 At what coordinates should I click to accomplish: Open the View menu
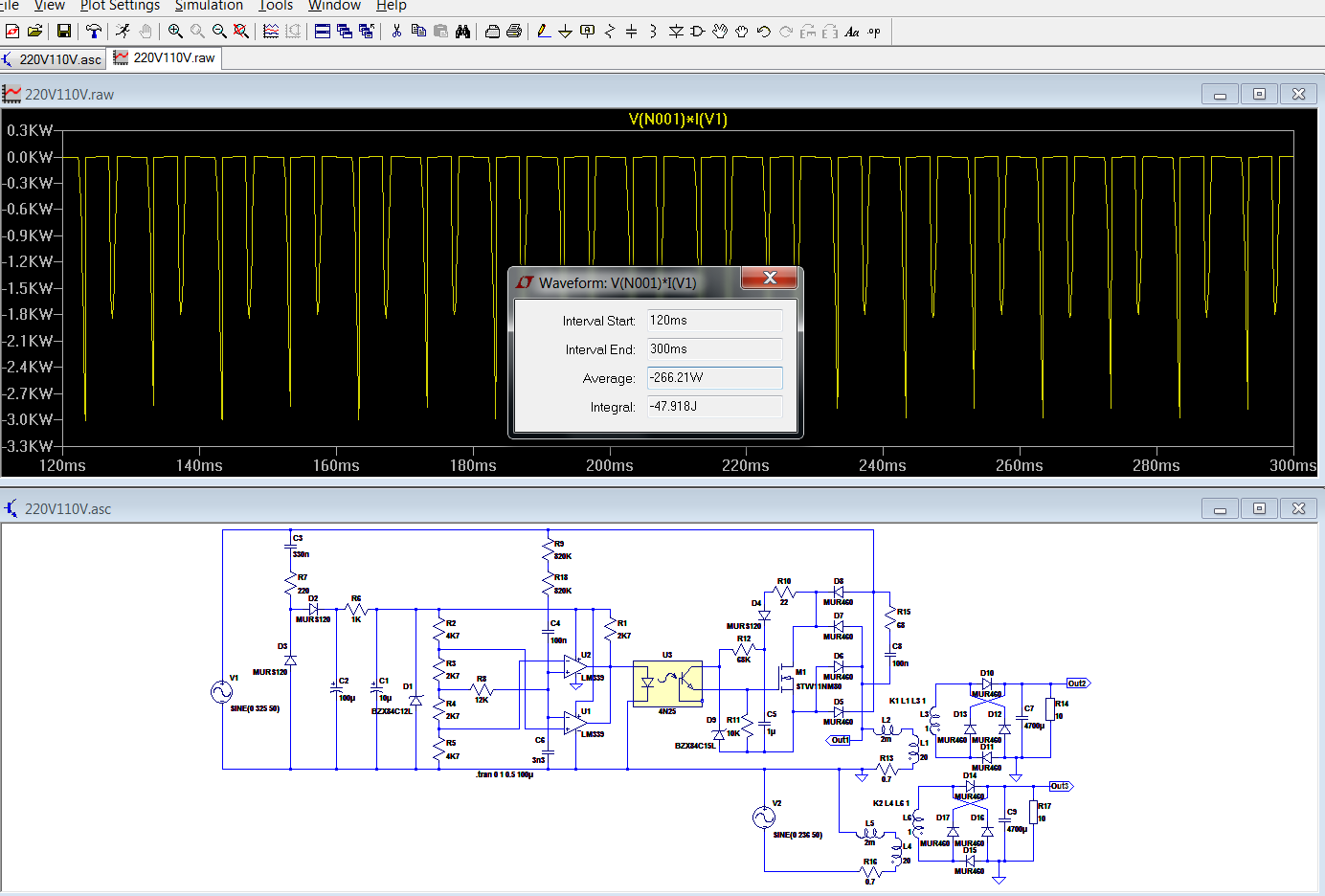pyautogui.click(x=50, y=6)
